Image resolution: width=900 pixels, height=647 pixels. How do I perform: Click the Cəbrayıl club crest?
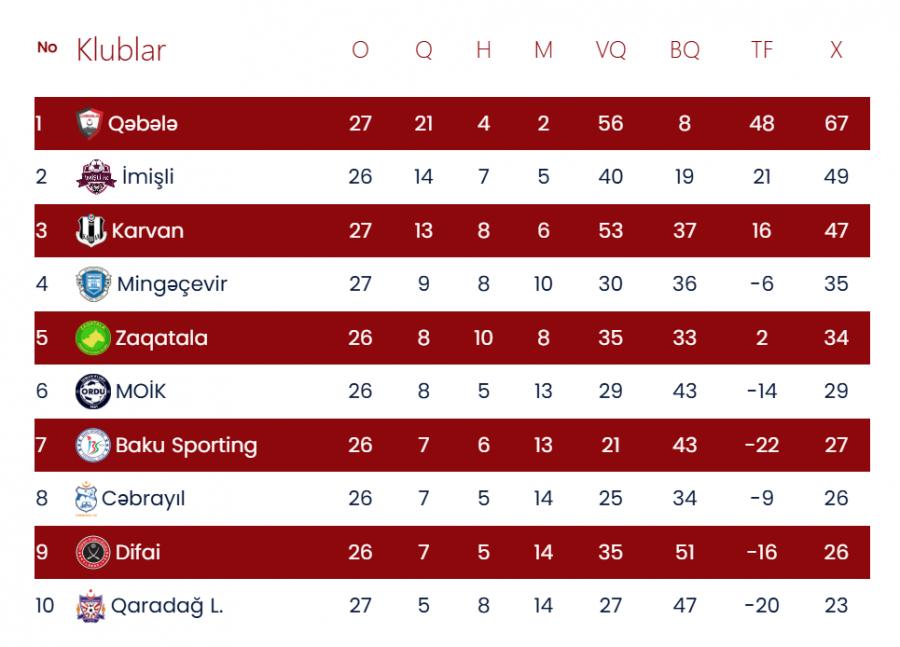coord(86,498)
